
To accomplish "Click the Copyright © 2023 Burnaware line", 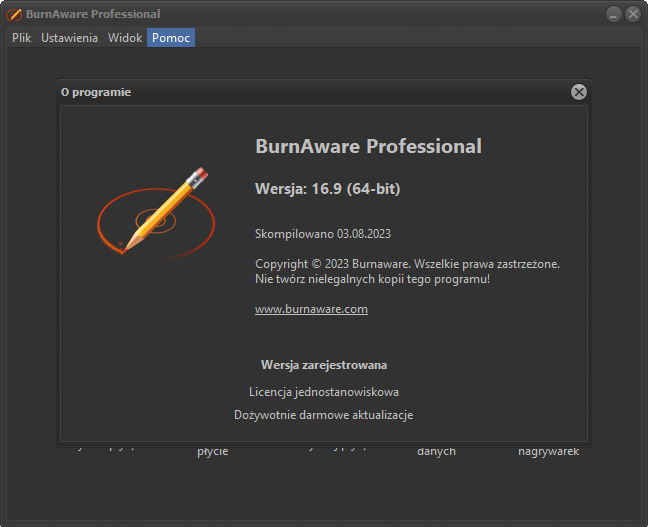I will tap(407, 264).
